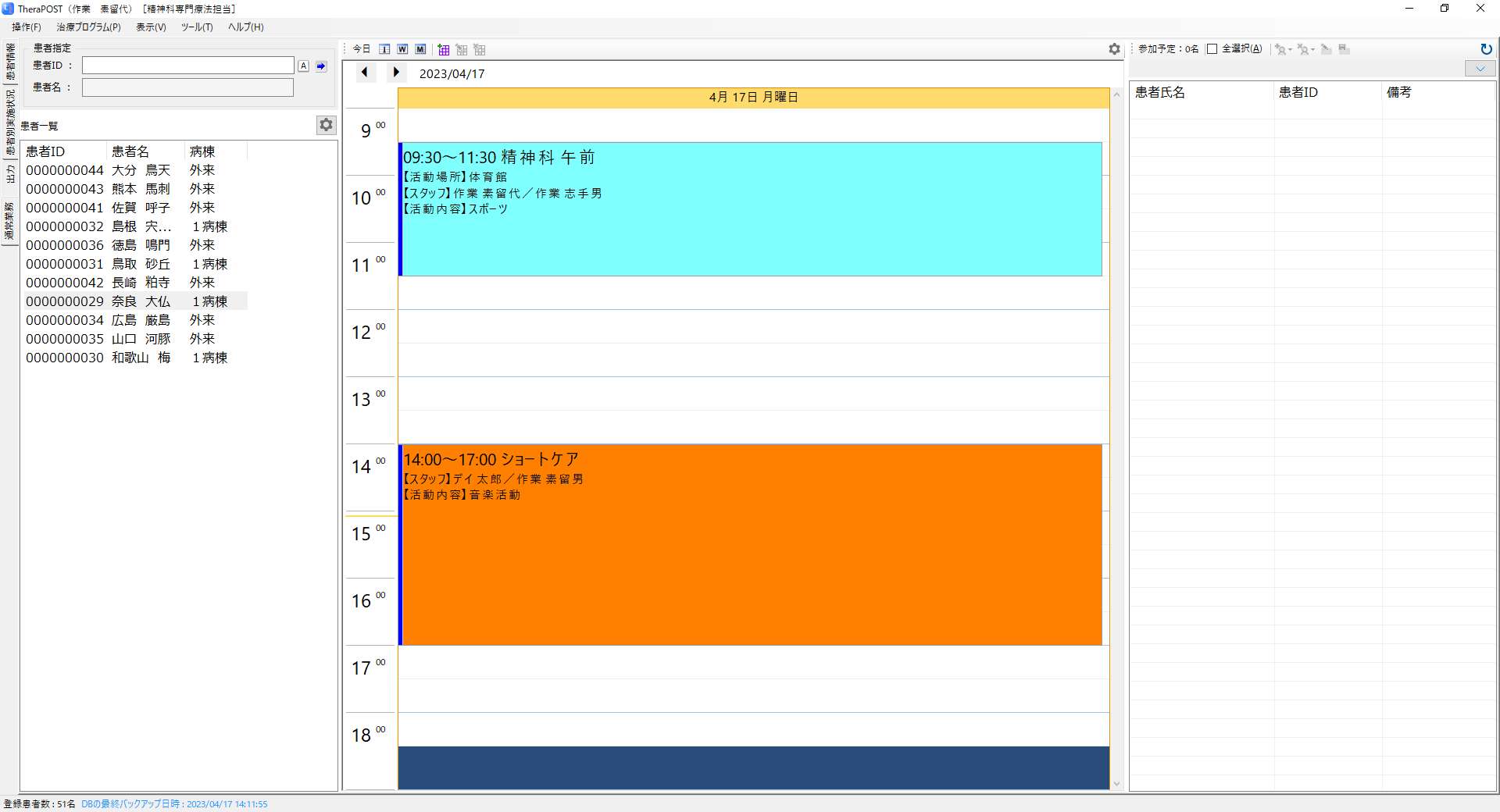Select patient row 0000000034 広島 厳島

tap(134, 320)
